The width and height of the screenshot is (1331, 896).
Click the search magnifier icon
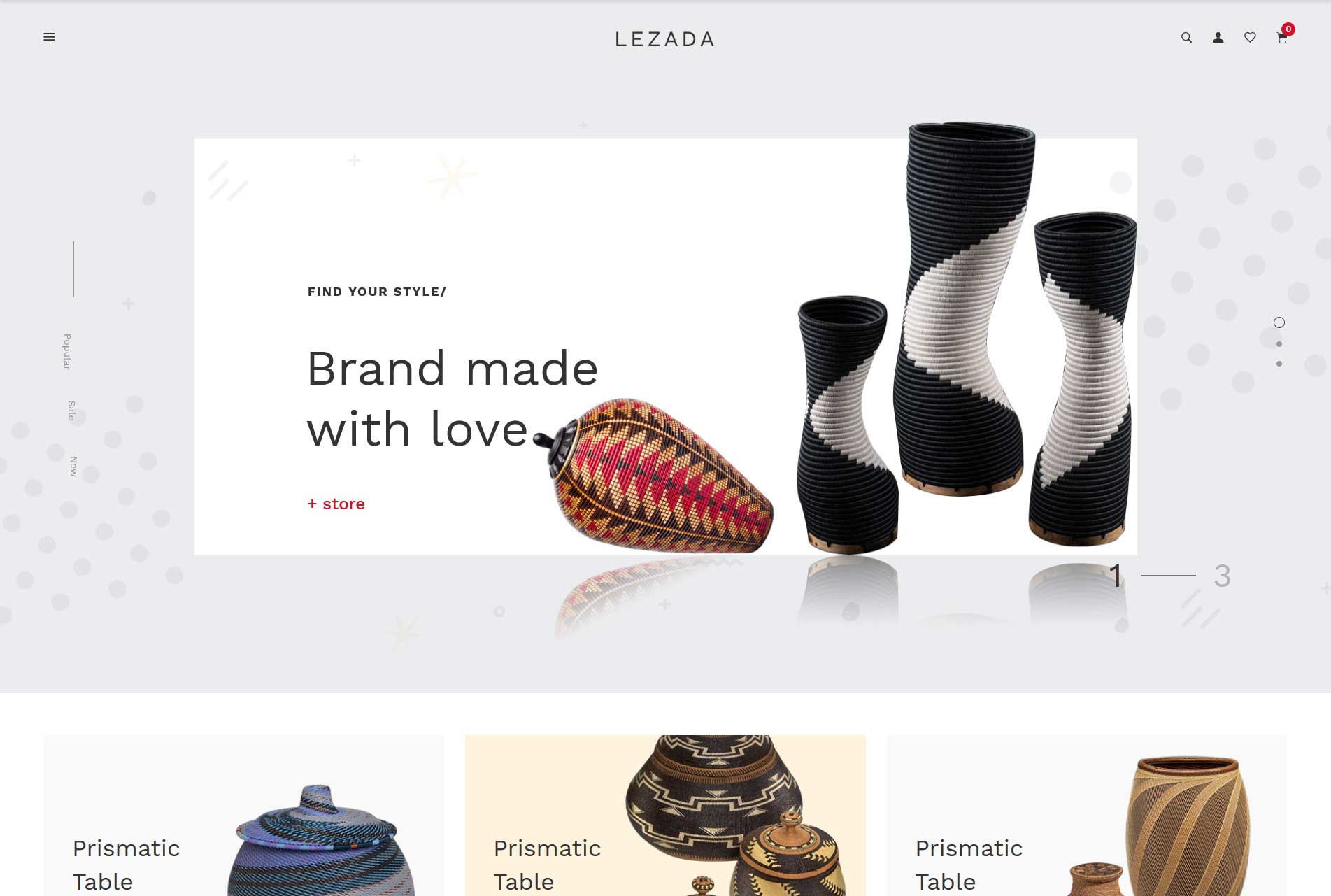tap(1186, 38)
